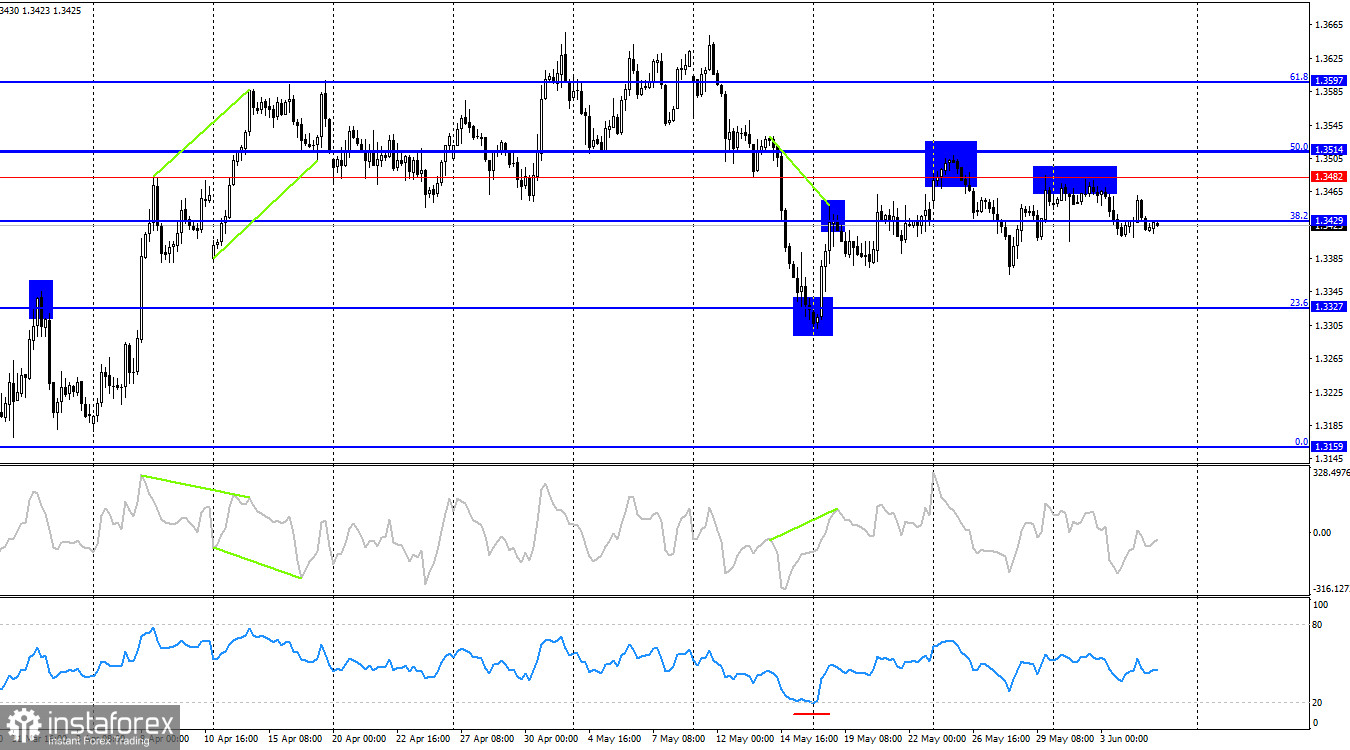This screenshot has width=1350, height=750.
Task: Click the 1.3305 price axis value
Action: [1328, 326]
